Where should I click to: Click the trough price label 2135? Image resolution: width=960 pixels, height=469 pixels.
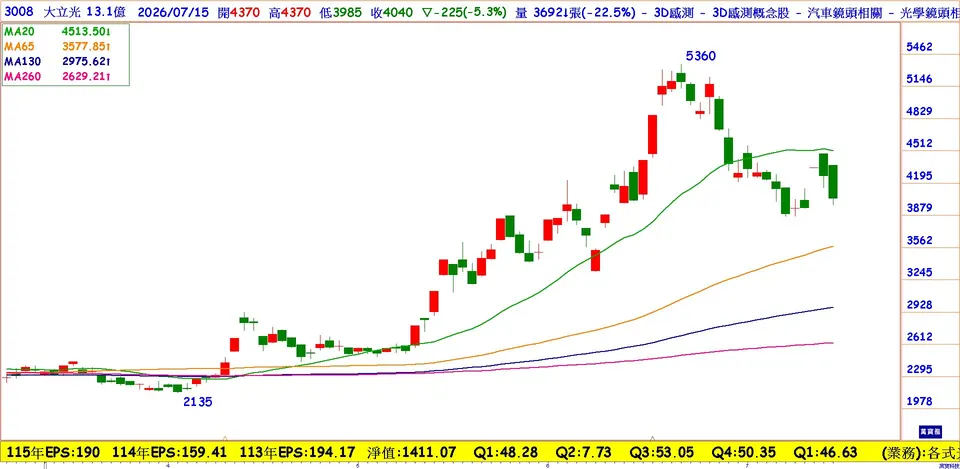[199, 402]
